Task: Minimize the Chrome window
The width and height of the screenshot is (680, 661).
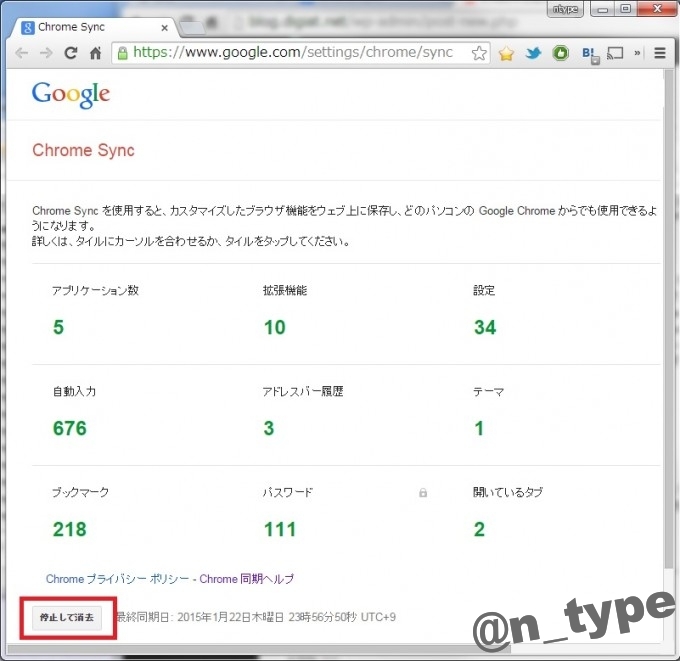Action: tap(602, 9)
